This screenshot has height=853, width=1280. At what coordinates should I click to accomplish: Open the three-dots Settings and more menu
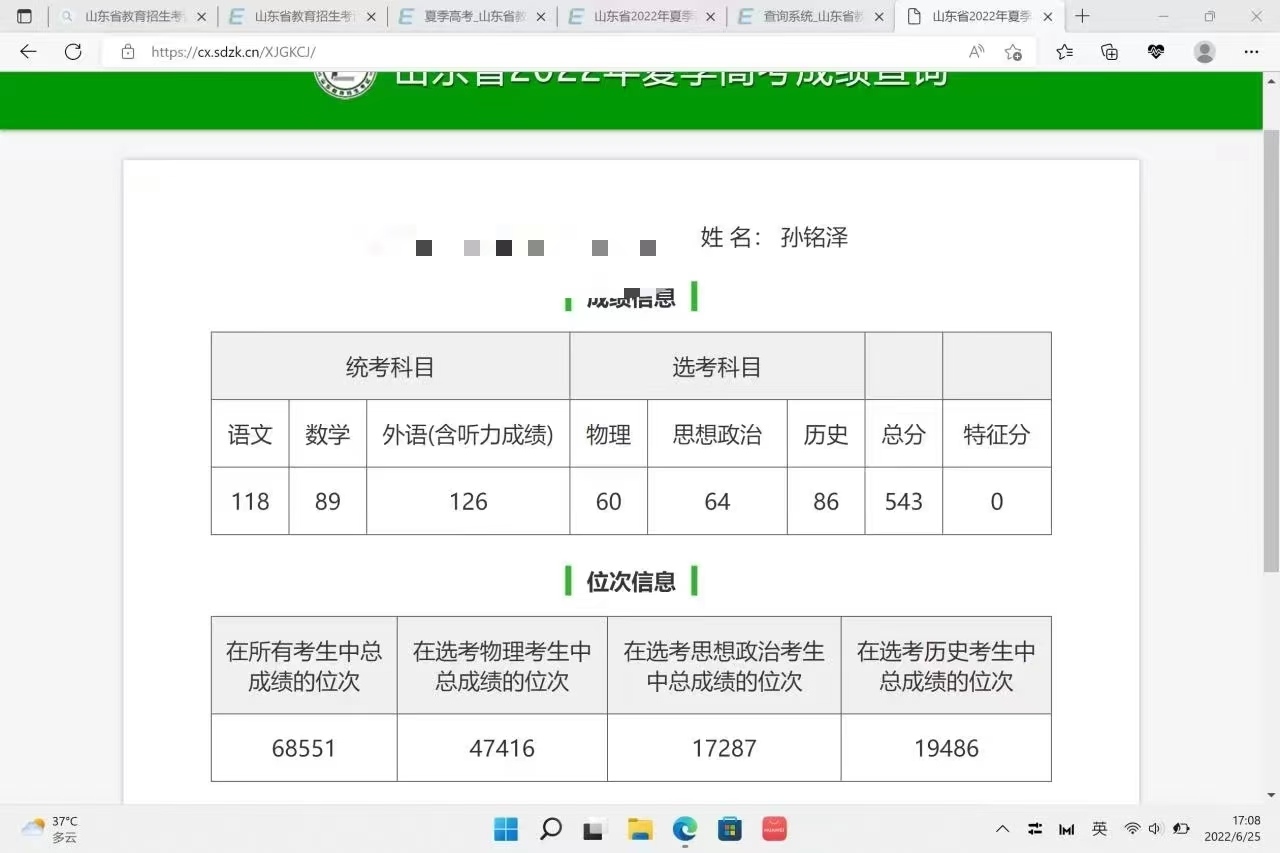(x=1251, y=52)
